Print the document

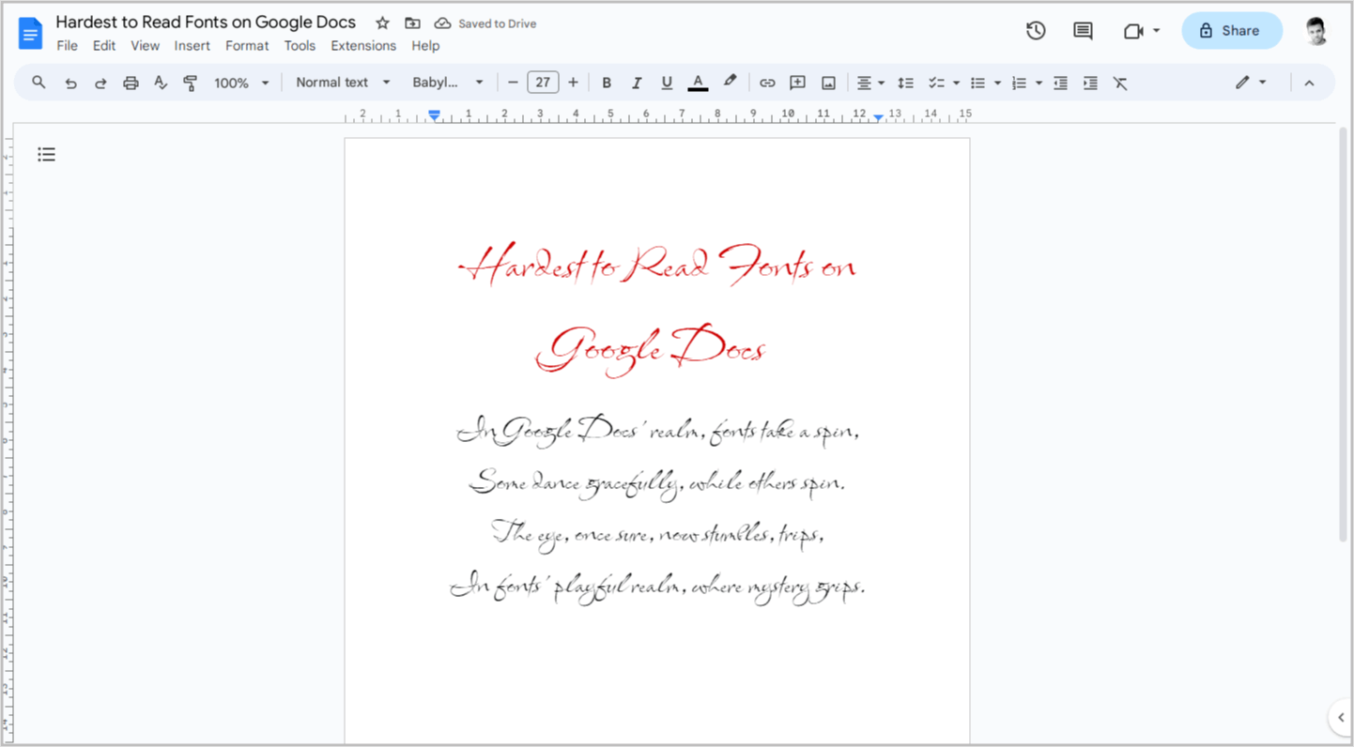click(130, 82)
